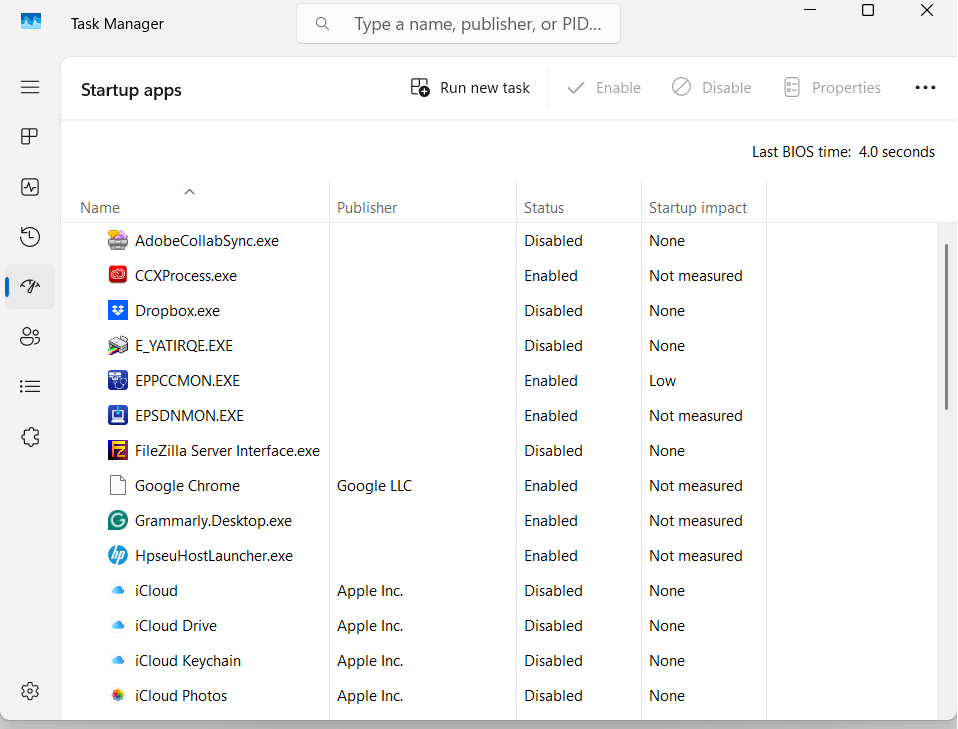This screenshot has width=958, height=729.
Task: Click the Google LLC publisher cell
Action: pos(375,486)
